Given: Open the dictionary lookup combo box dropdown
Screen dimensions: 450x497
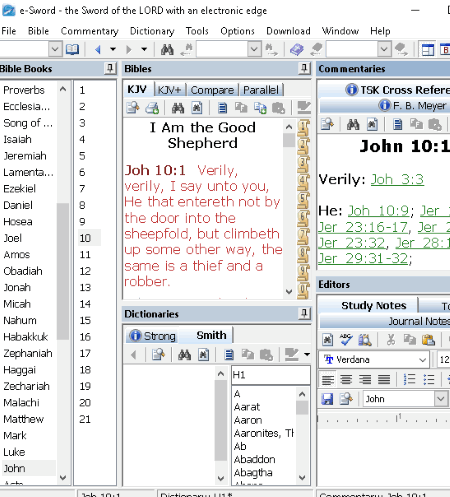Looking at the screenshot, I should pos(384,50).
